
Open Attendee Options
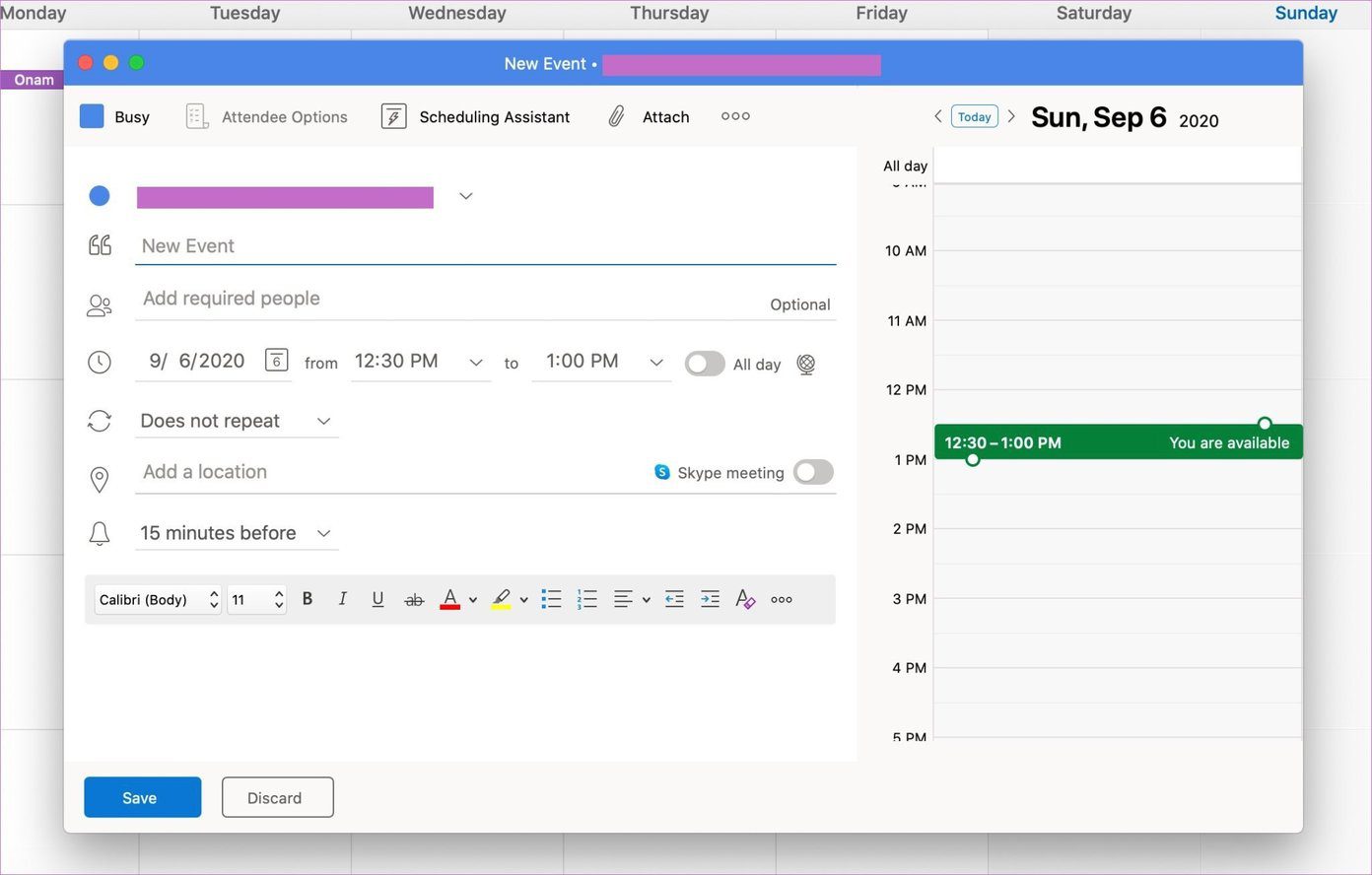(x=266, y=116)
